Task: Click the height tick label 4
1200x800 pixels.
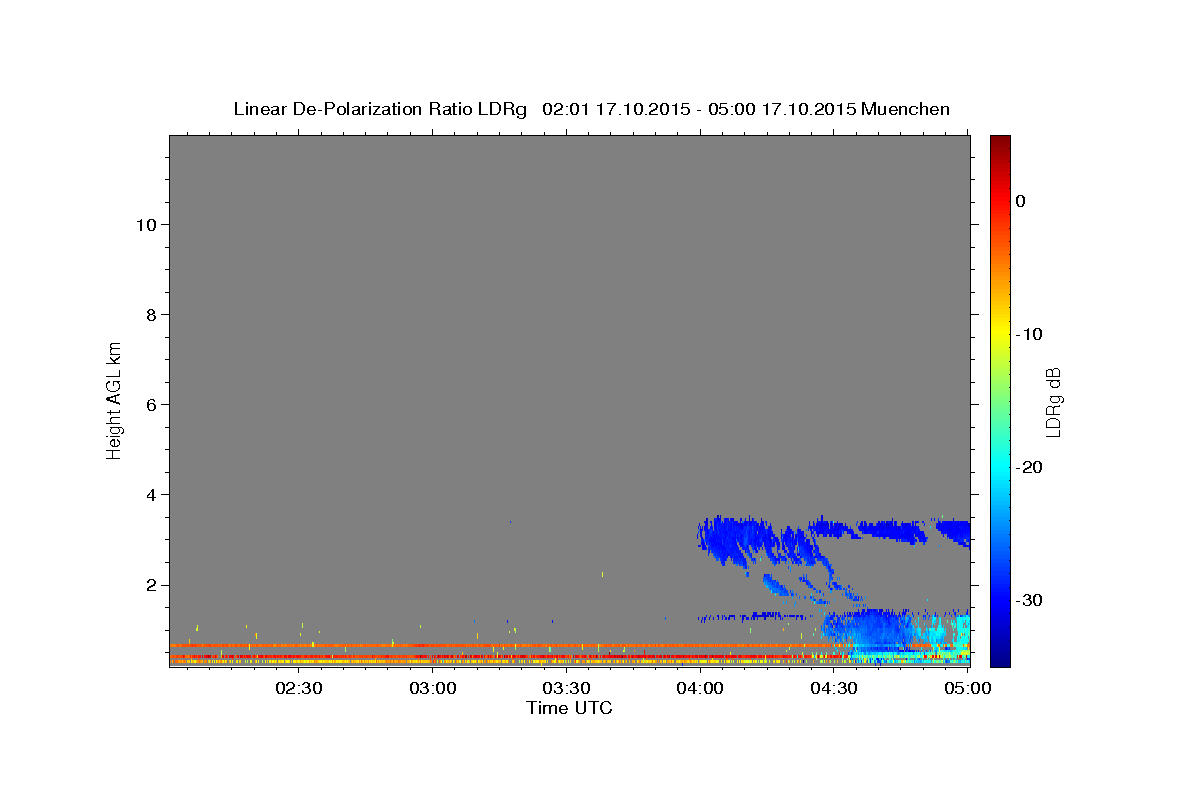Action: point(149,494)
